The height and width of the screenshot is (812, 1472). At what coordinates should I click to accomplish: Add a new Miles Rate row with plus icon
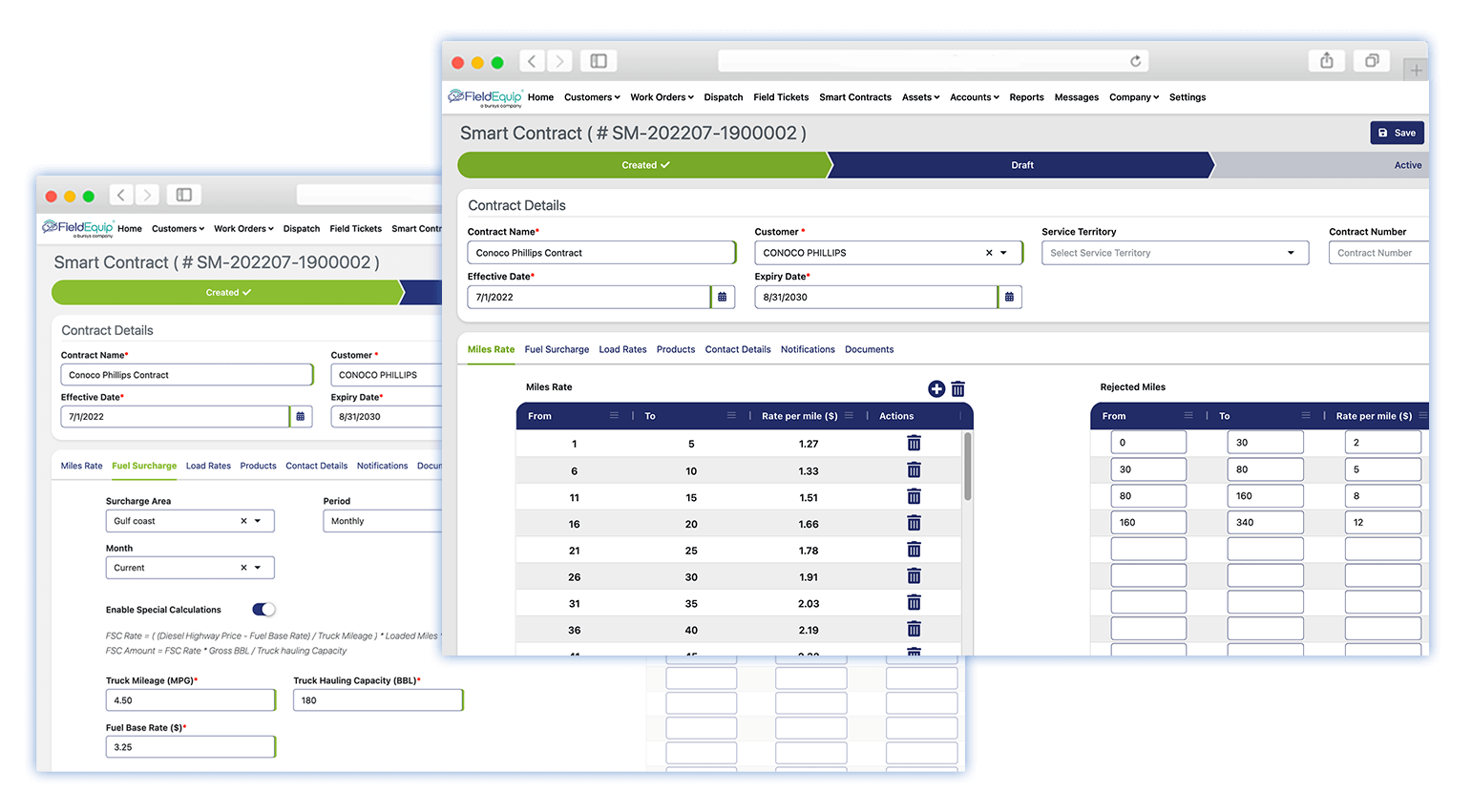(936, 389)
